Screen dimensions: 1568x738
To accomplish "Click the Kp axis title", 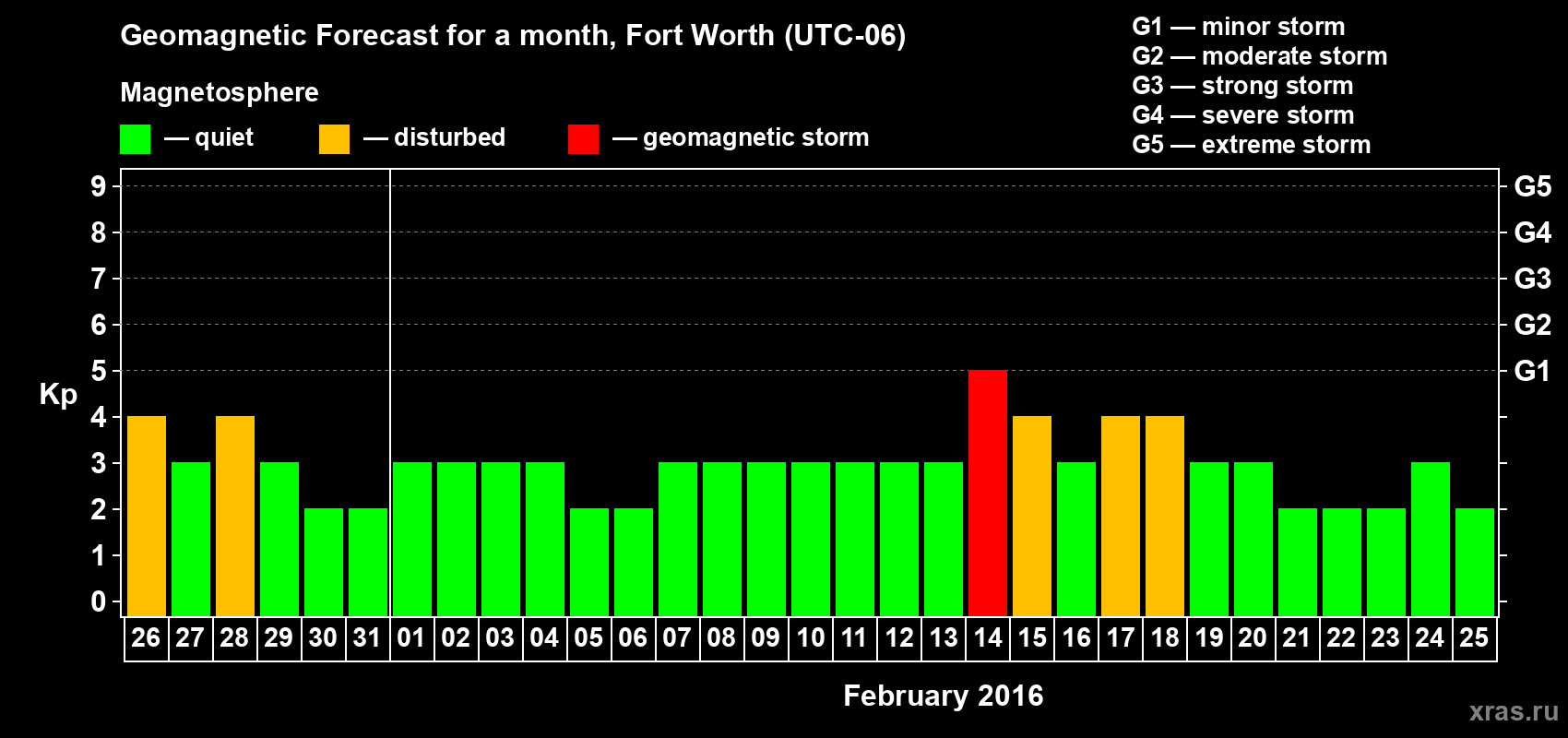I will (x=58, y=395).
